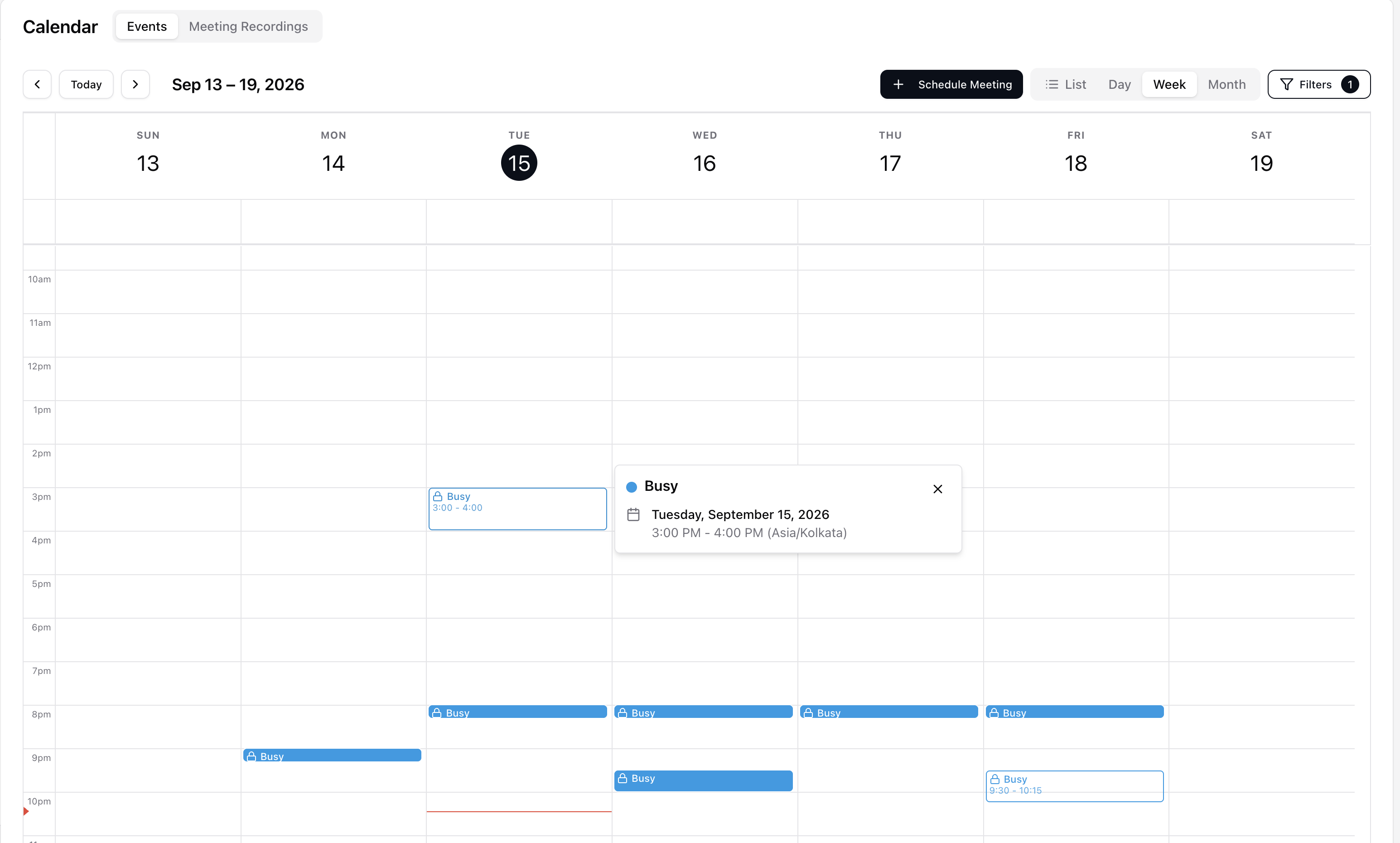Click the Calendar page title
The image size is (1400, 843).
(x=60, y=27)
